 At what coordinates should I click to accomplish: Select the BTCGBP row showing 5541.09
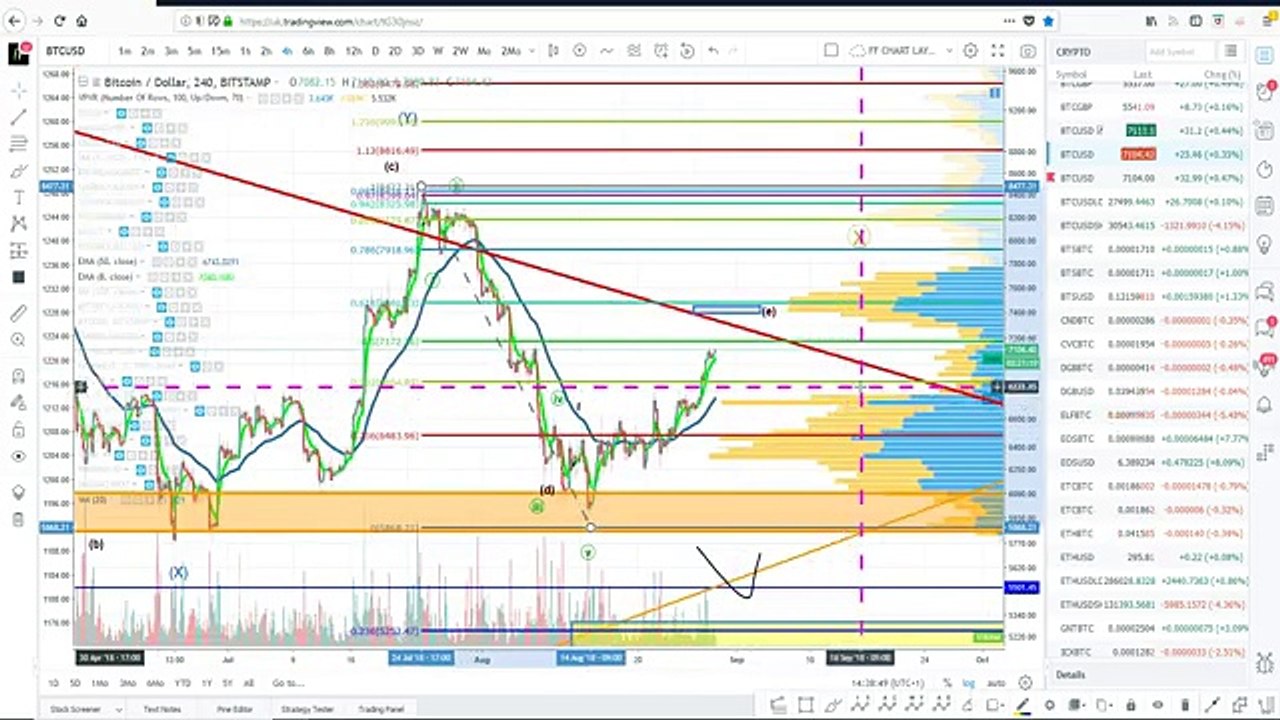[1150, 107]
